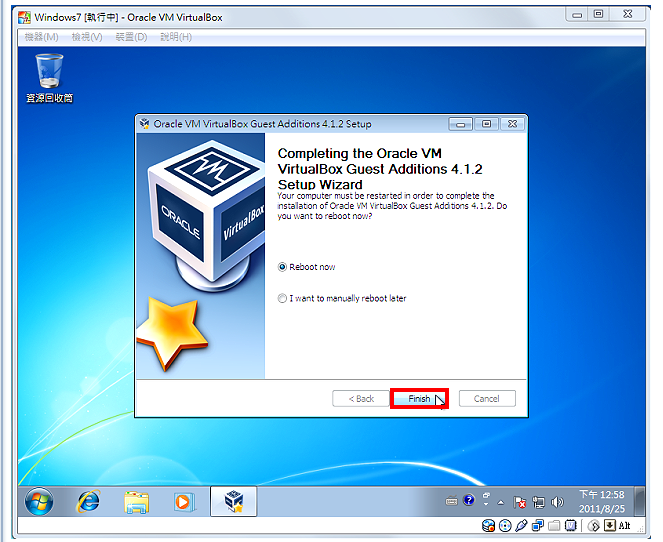Viewport: 663px width, 542px height.
Task: Launch Internet Explorer from the taskbar
Action: pos(88,502)
